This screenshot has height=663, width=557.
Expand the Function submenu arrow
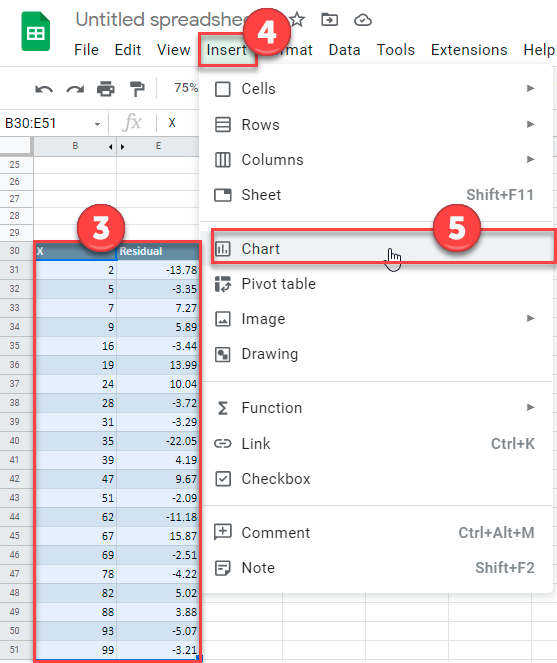pos(530,407)
